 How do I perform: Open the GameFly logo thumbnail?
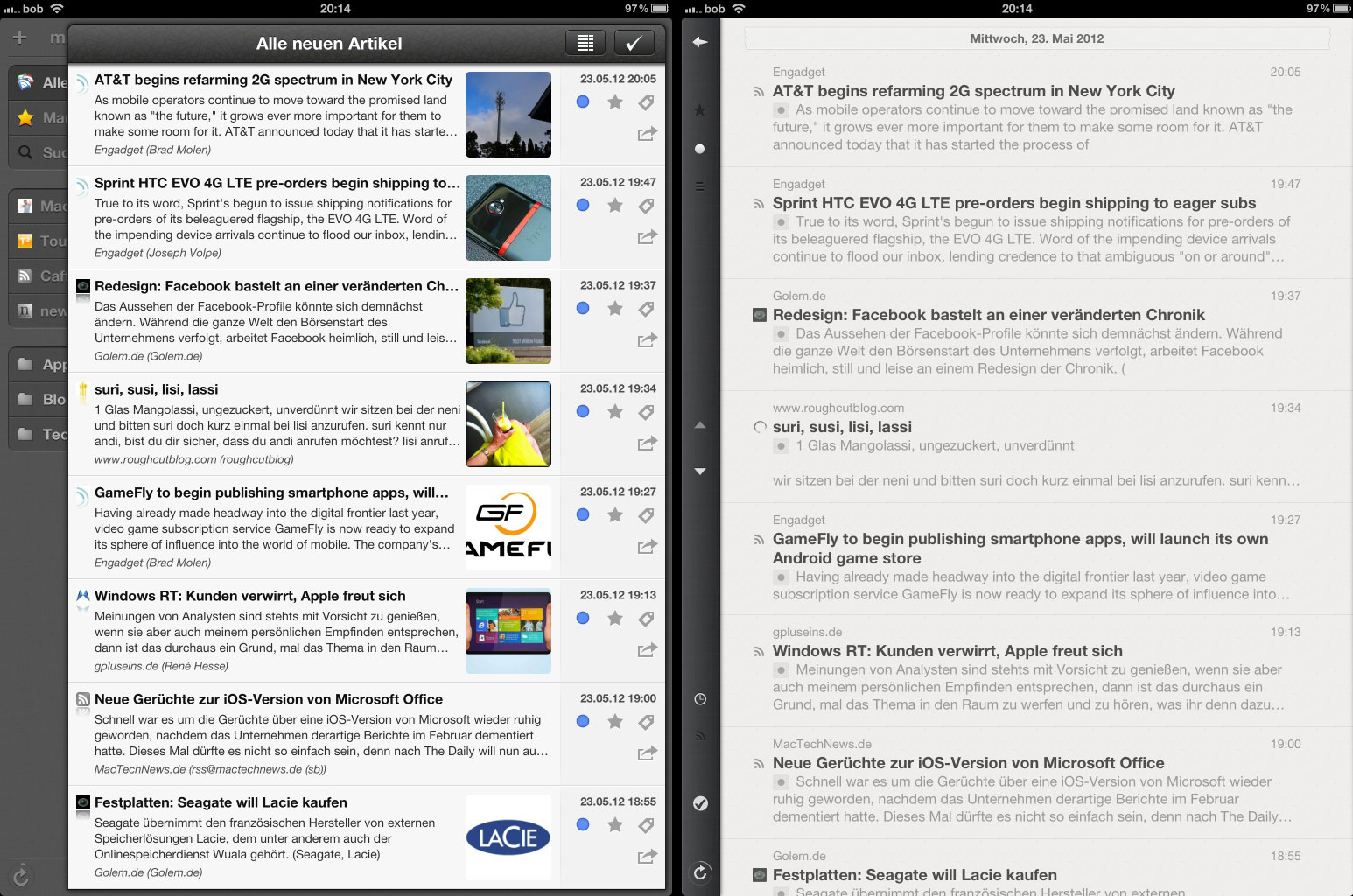coord(508,528)
